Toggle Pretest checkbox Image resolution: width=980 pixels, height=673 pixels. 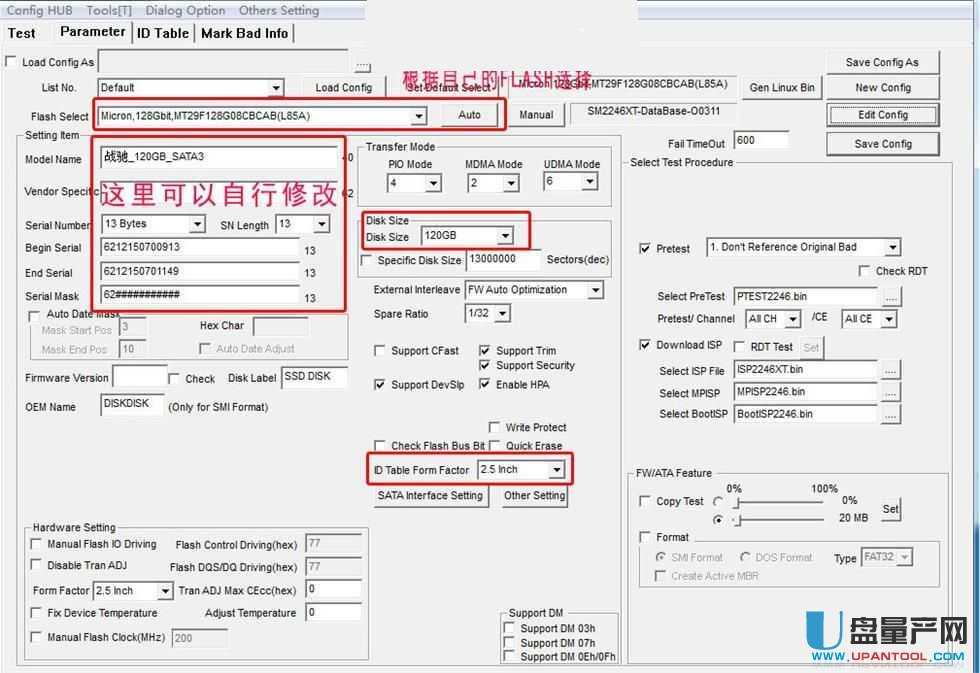click(645, 248)
